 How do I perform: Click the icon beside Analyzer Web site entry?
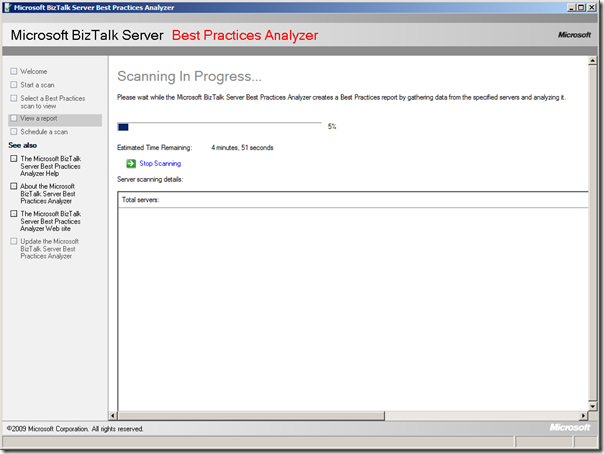coord(14,214)
